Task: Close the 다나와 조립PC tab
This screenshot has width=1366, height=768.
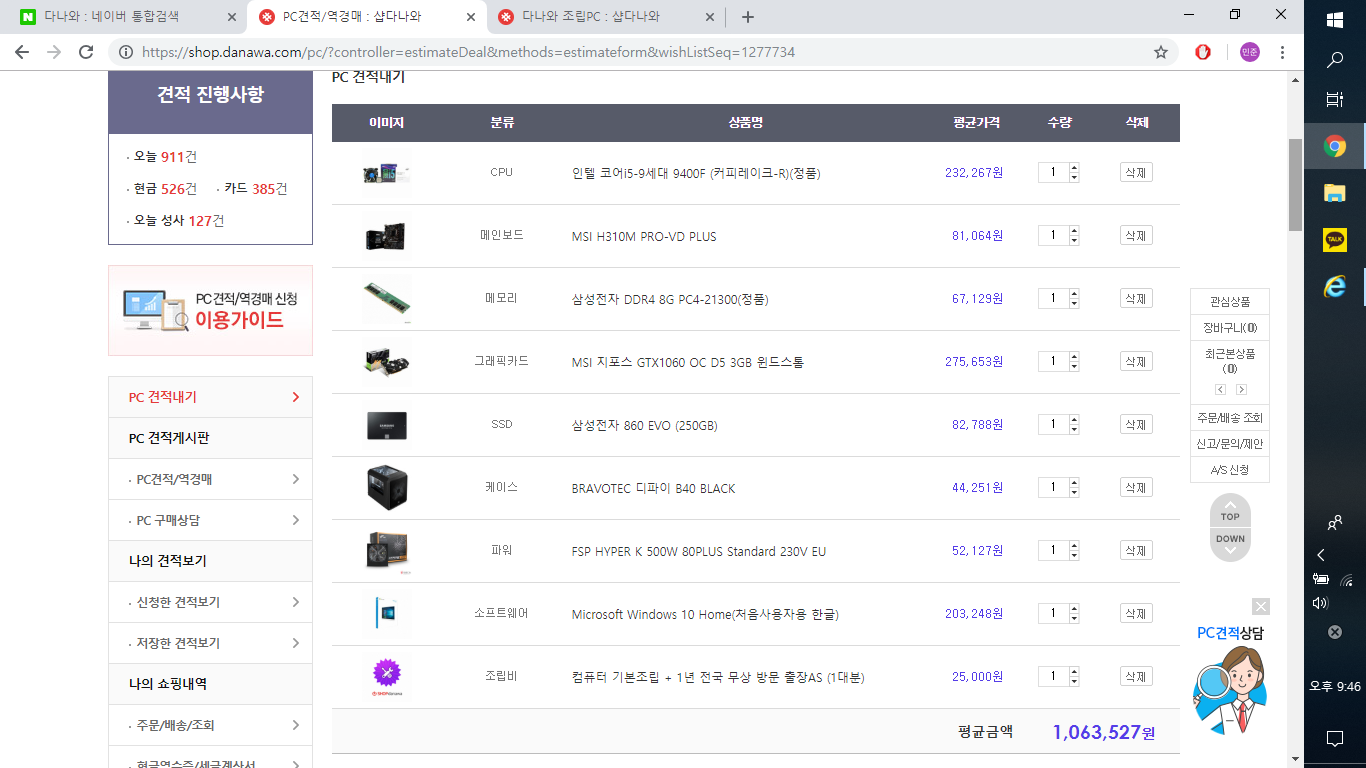Action: click(710, 17)
